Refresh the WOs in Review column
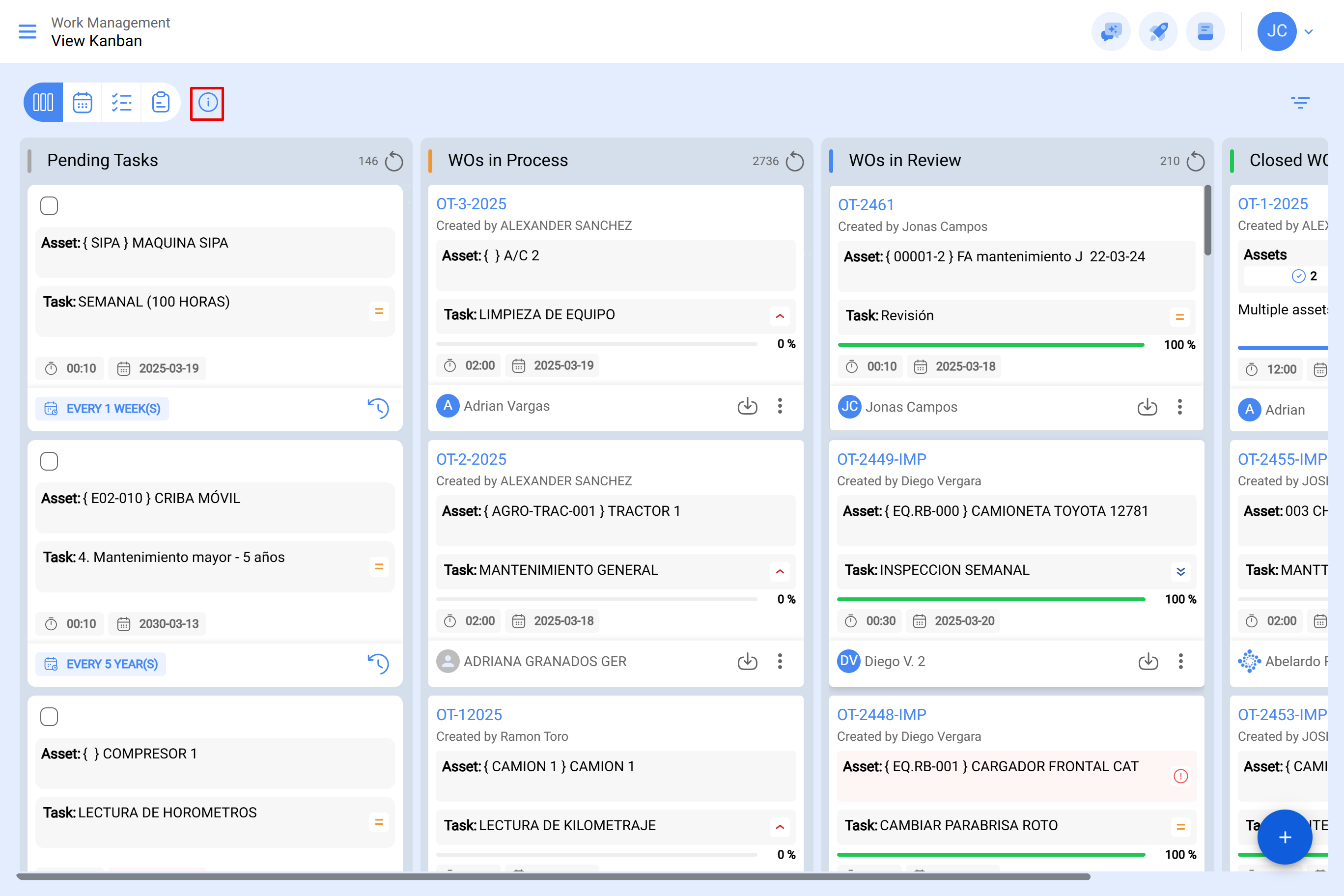The width and height of the screenshot is (1344, 896). (1195, 161)
